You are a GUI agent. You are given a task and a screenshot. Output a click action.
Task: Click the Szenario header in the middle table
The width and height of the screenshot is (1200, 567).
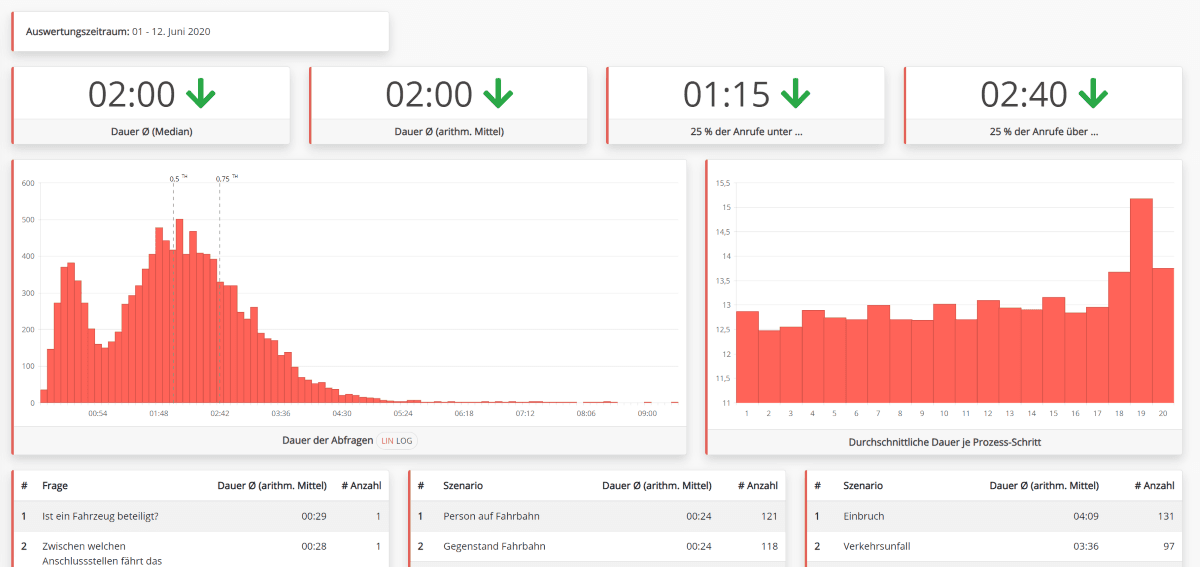pos(463,485)
